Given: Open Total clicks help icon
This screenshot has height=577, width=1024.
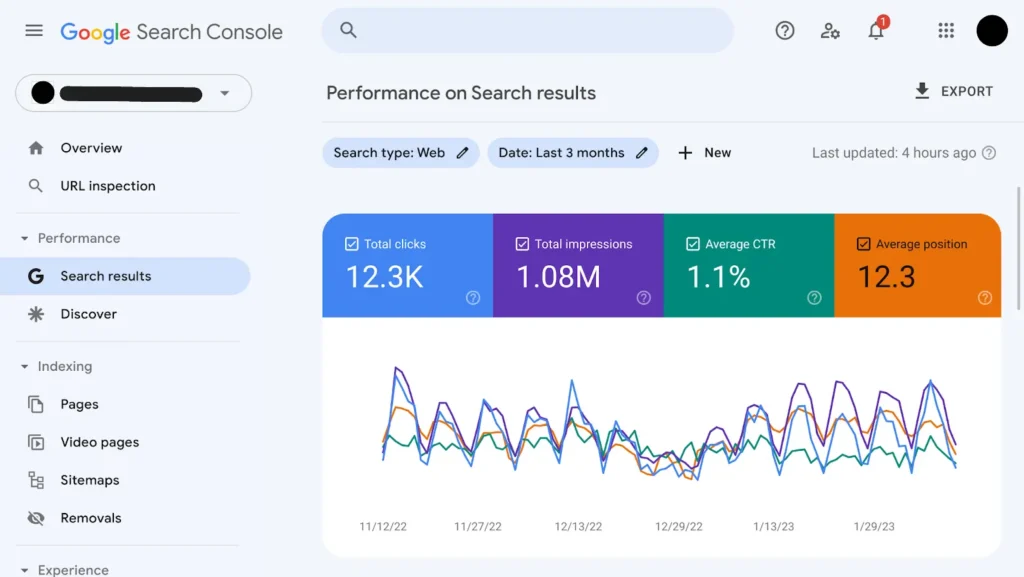Looking at the screenshot, I should pyautogui.click(x=473, y=298).
